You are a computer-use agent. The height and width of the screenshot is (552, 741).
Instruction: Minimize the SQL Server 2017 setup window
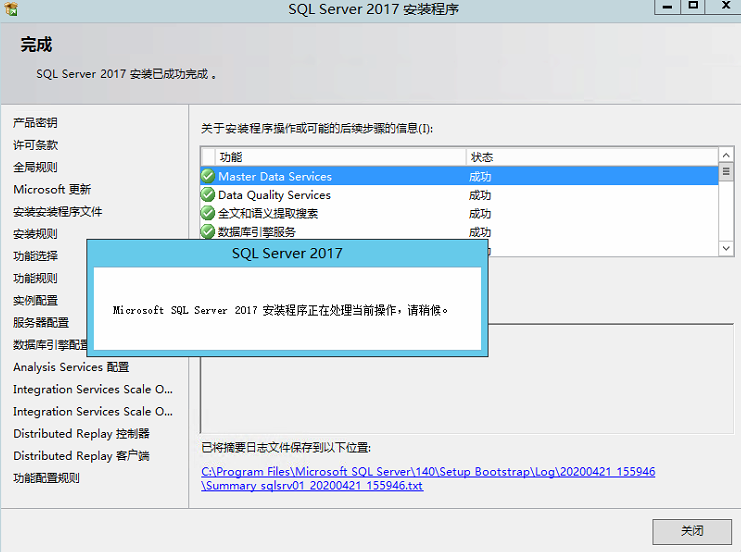[x=667, y=7]
